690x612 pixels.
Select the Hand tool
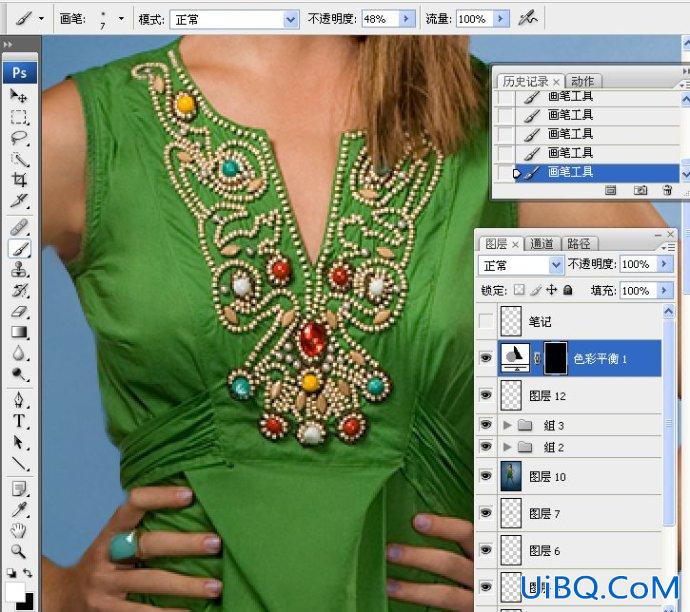18,531
